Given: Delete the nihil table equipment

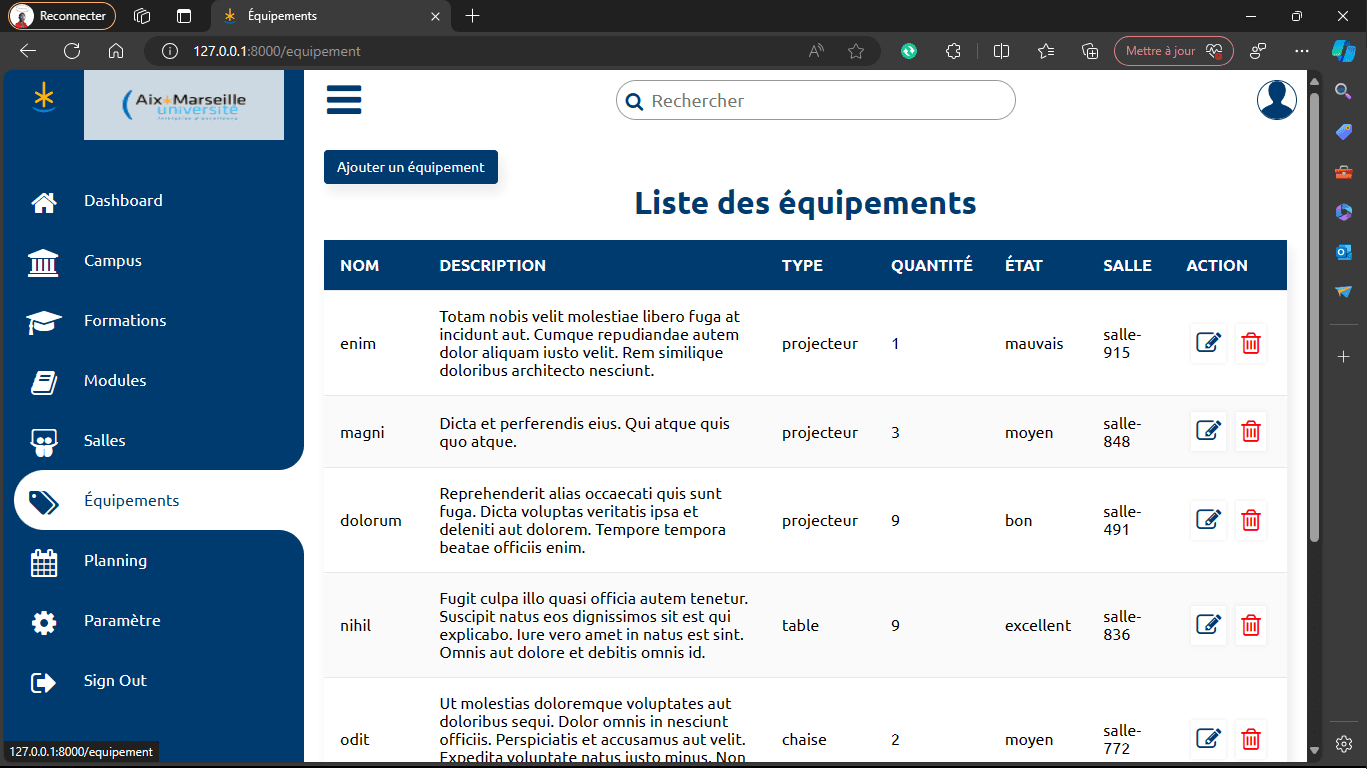Looking at the screenshot, I should click(1250, 625).
